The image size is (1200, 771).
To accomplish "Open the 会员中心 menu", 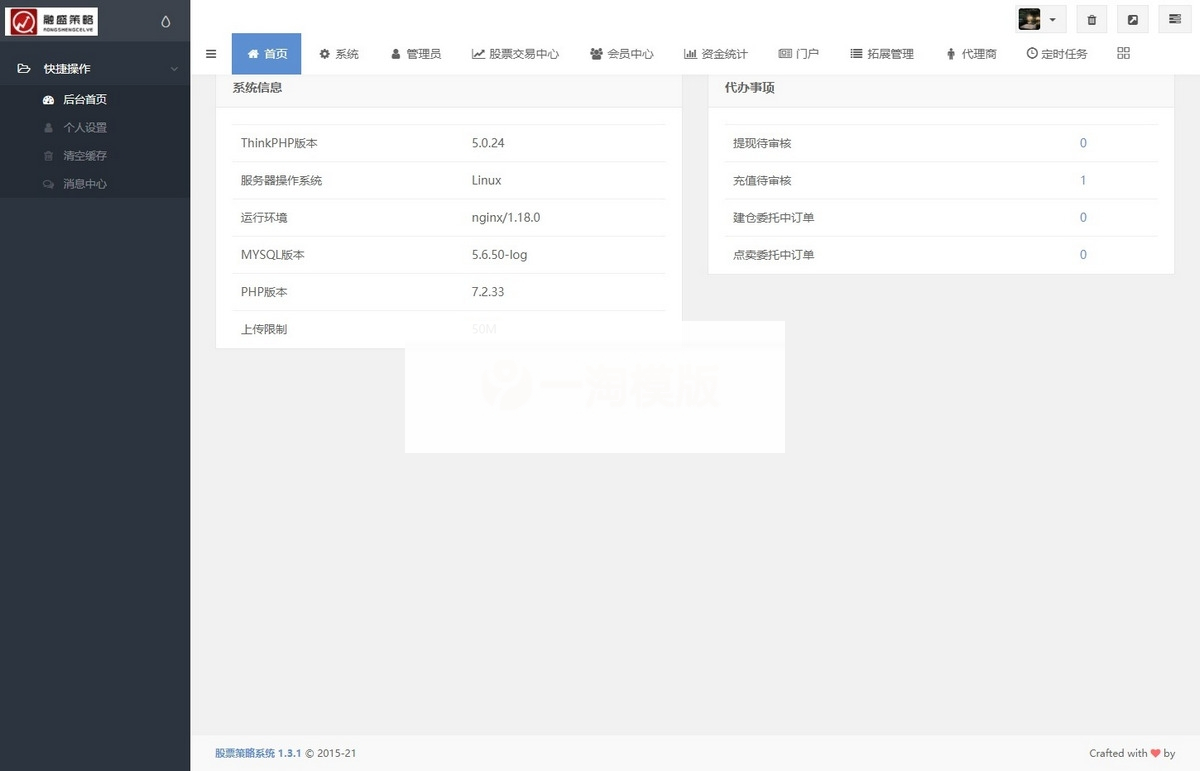I will (x=622, y=54).
